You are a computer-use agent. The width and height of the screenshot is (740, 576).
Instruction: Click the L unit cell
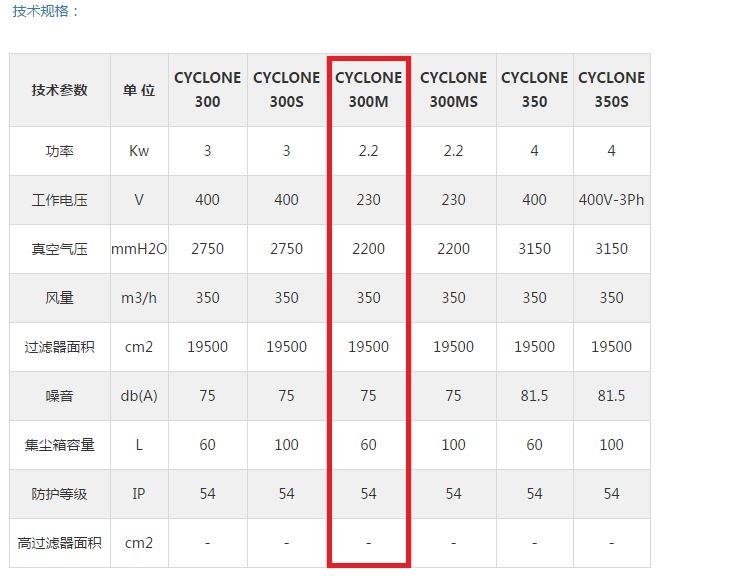tap(139, 445)
